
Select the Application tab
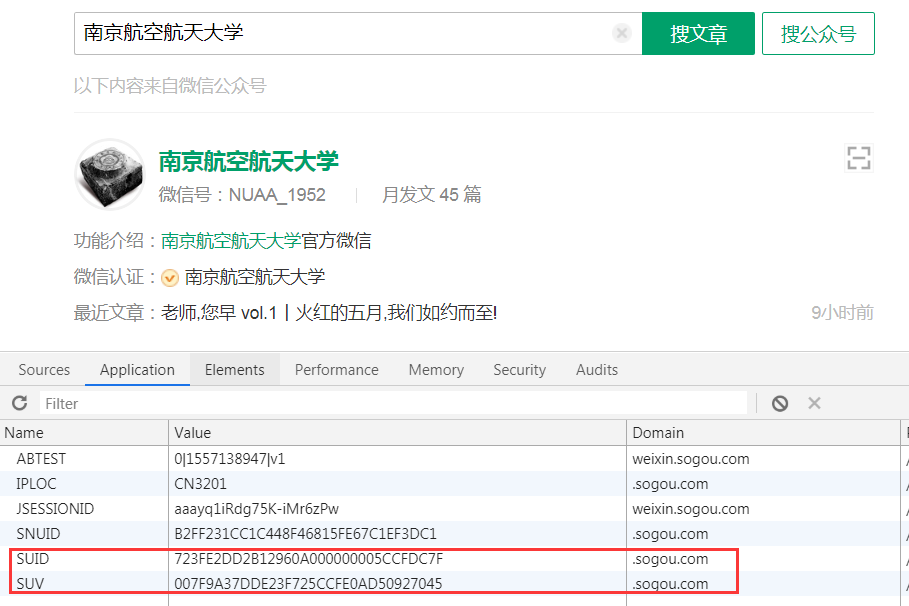click(x=137, y=369)
